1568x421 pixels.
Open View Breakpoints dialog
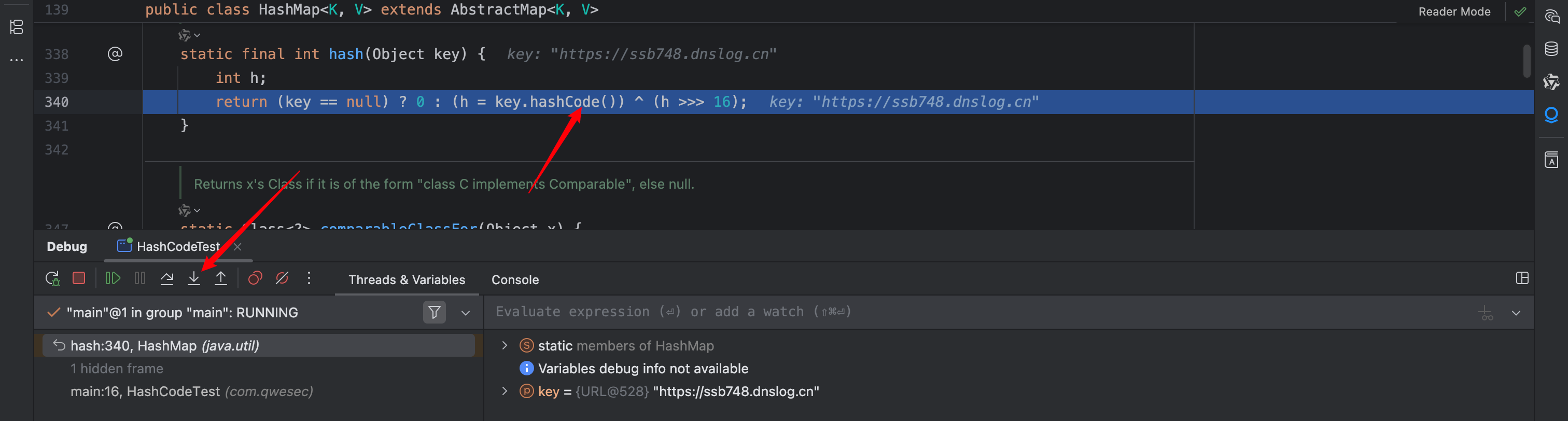[255, 278]
